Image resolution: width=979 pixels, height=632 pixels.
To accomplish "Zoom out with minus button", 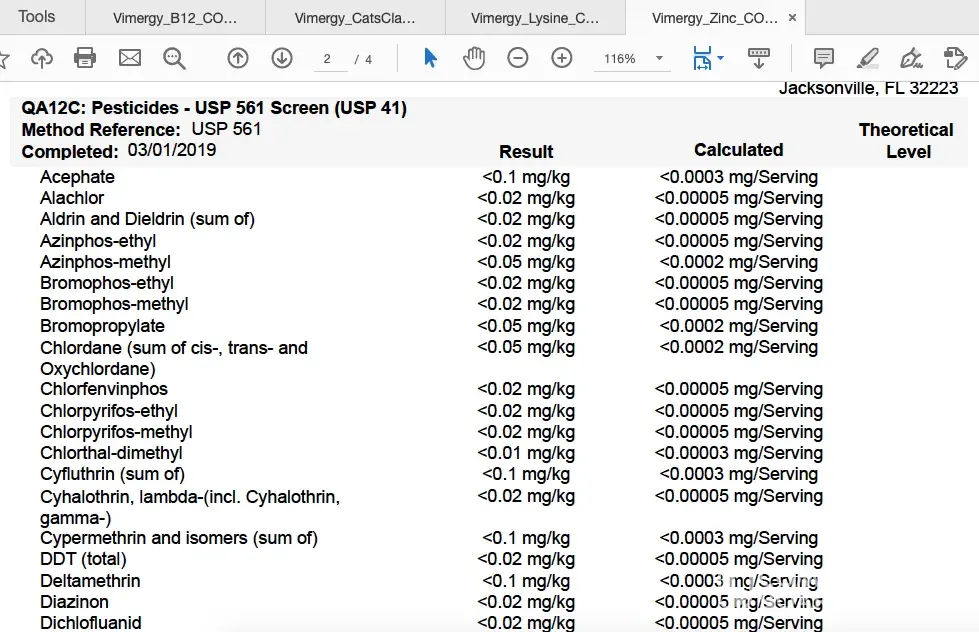I will pyautogui.click(x=517, y=59).
